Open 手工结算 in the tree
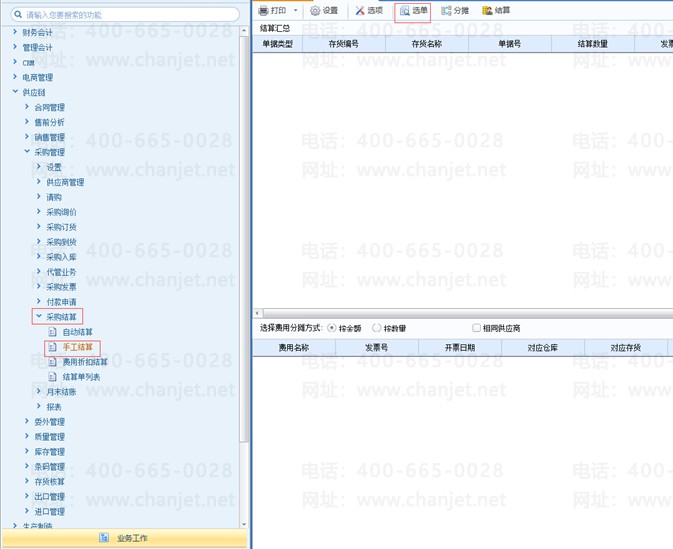This screenshot has height=549, width=673. pos(78,347)
